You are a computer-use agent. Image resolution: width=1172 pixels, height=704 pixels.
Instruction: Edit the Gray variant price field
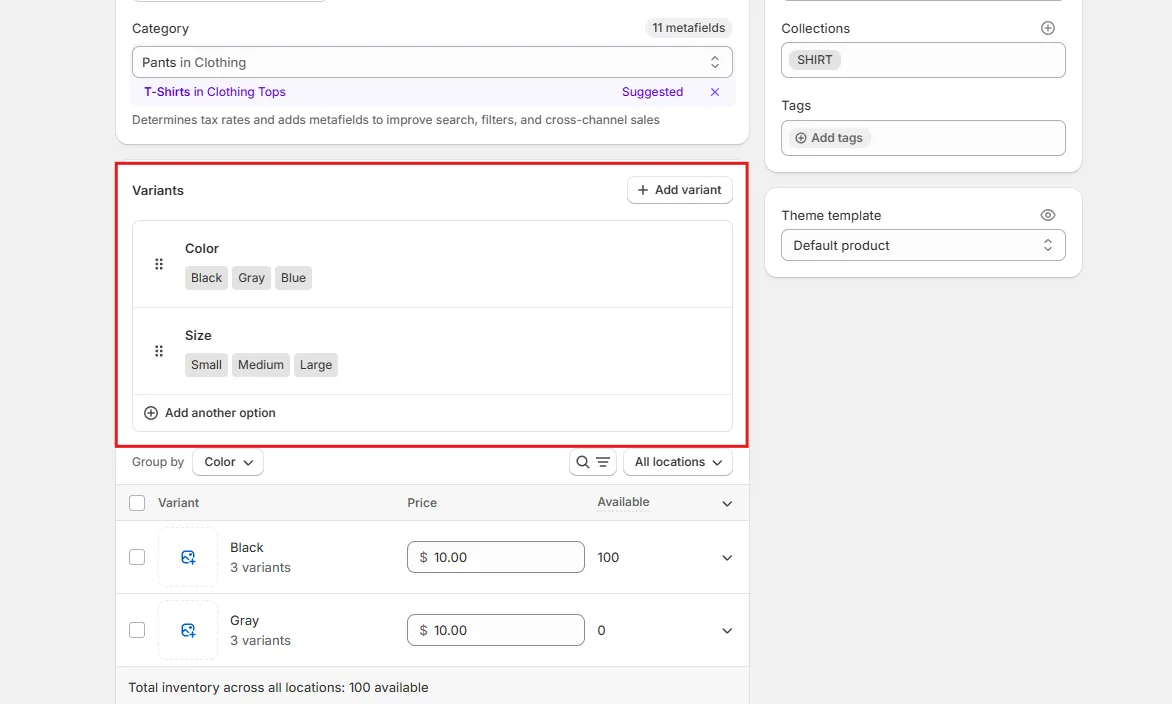(496, 630)
